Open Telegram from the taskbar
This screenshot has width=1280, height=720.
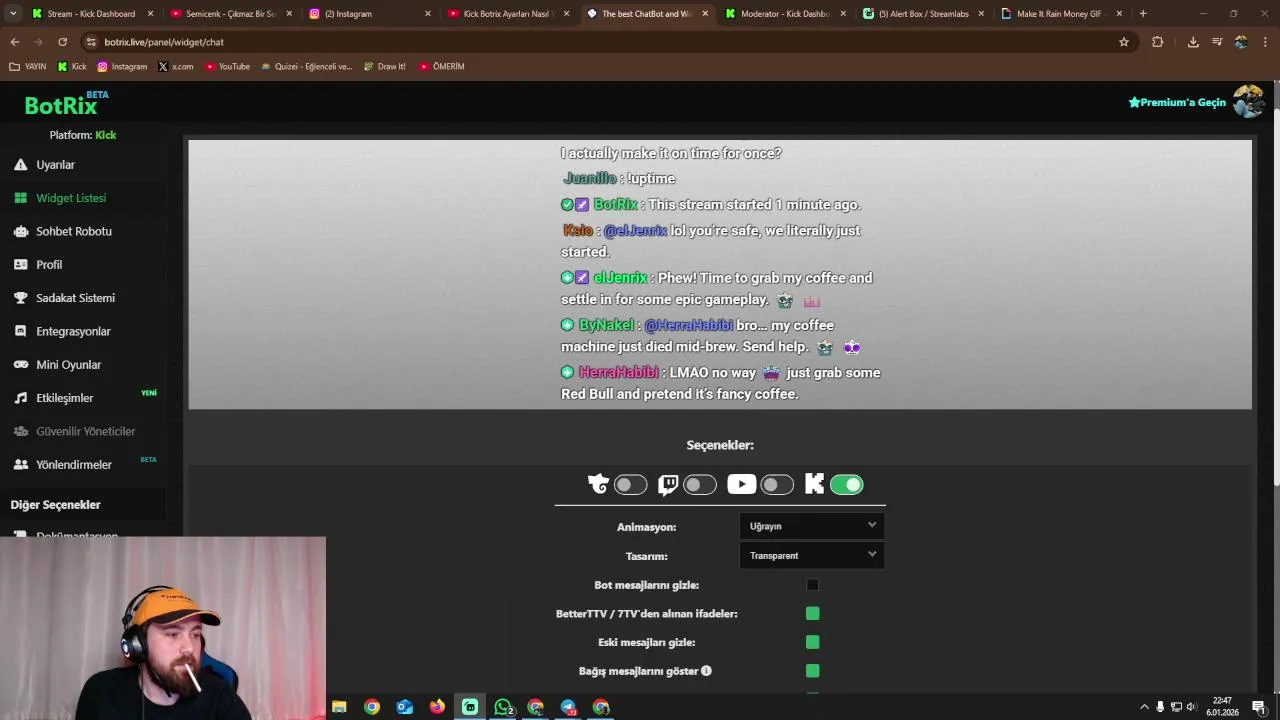pyautogui.click(x=568, y=707)
